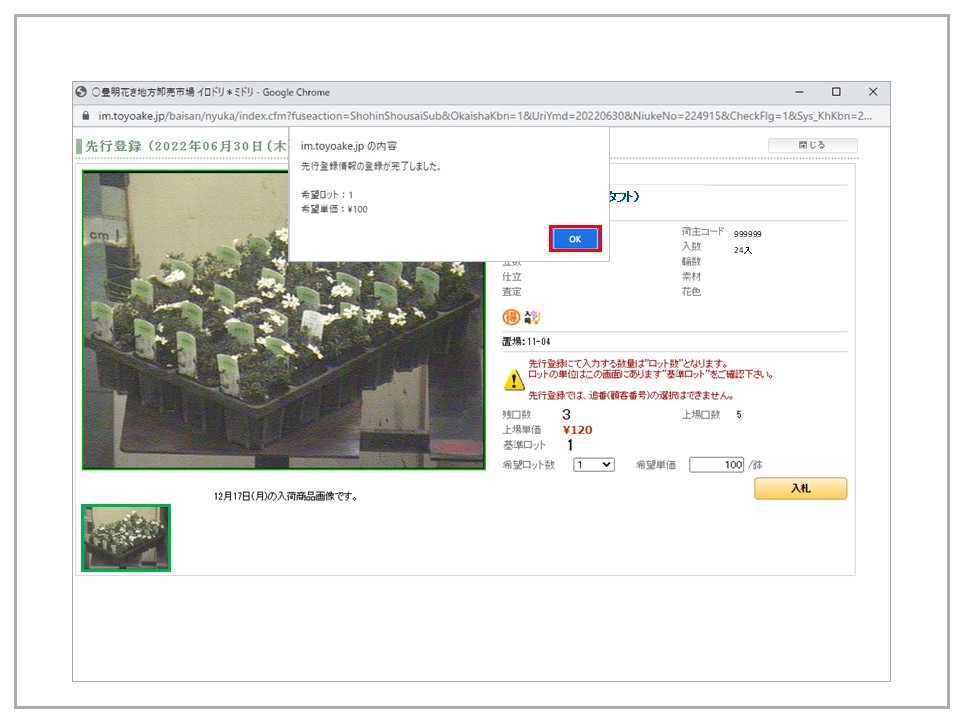The height and width of the screenshot is (720, 960).
Task: Click the globe favicon in title bar
Action: [x=82, y=92]
